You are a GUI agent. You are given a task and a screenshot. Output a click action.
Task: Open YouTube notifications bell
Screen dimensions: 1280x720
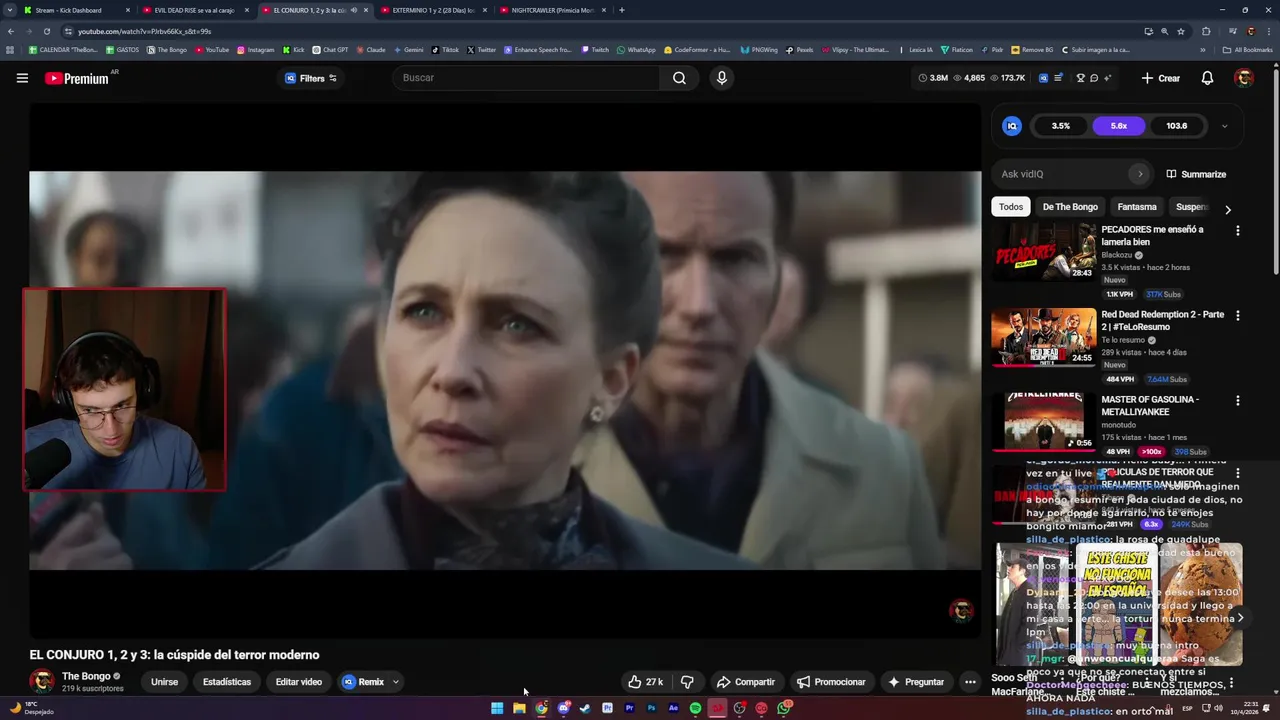click(x=1207, y=78)
